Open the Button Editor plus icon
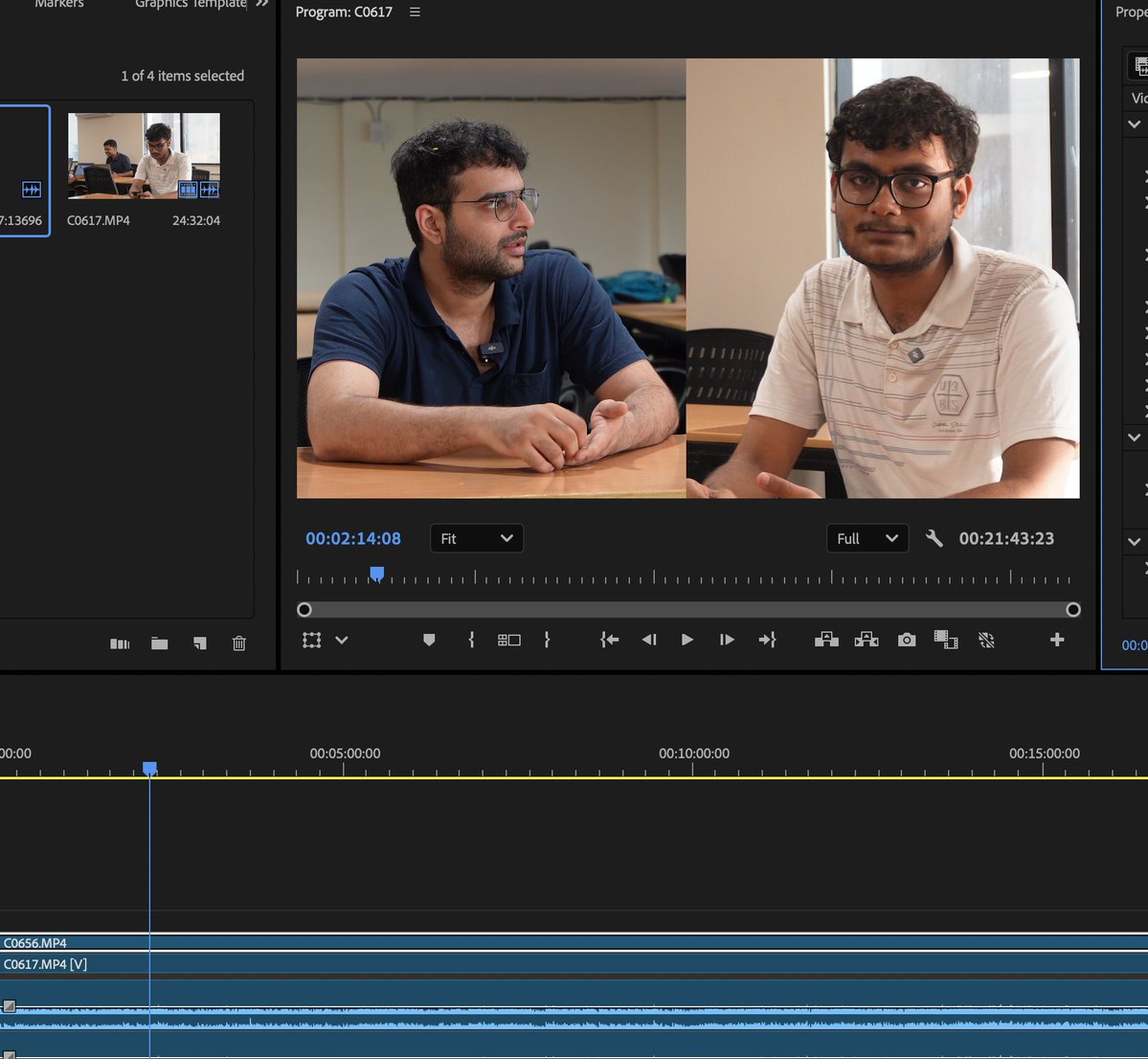The width and height of the screenshot is (1148, 1059). pyautogui.click(x=1056, y=640)
